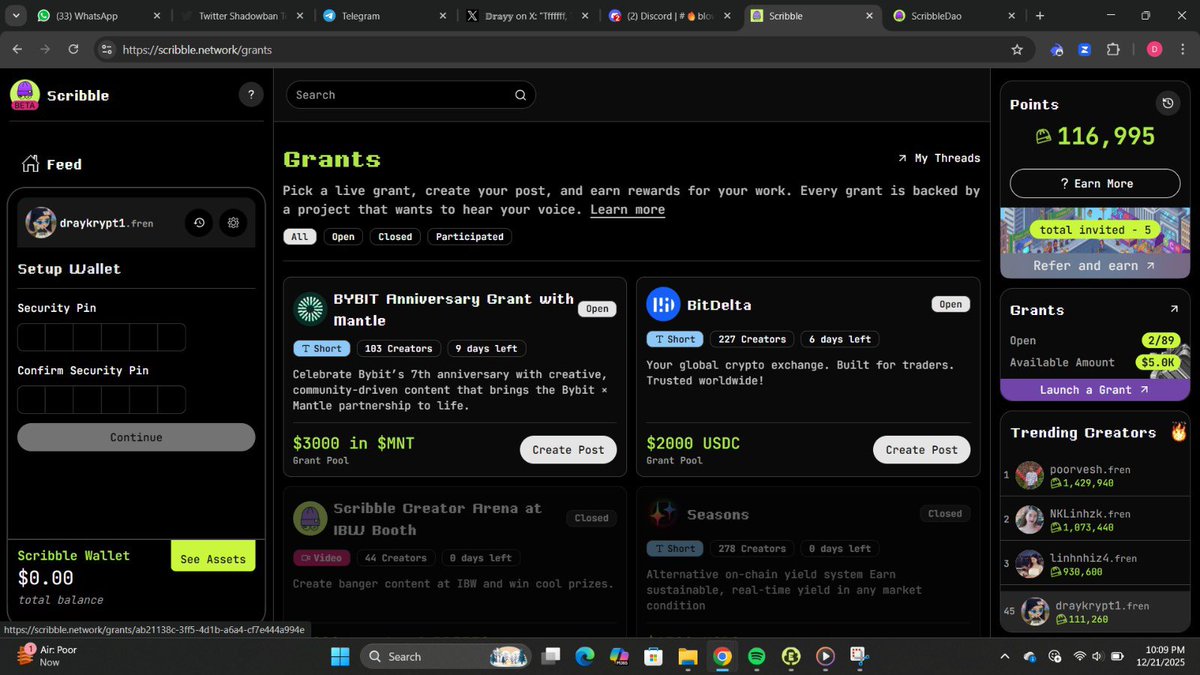Click the BitDelta logo icon
This screenshot has width=1200, height=675.
663,304
